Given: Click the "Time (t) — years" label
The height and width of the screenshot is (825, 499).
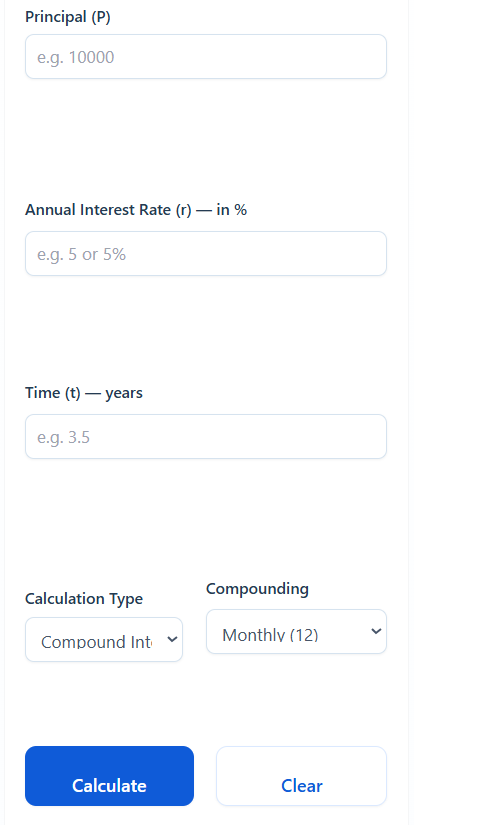Looking at the screenshot, I should 84,393.
